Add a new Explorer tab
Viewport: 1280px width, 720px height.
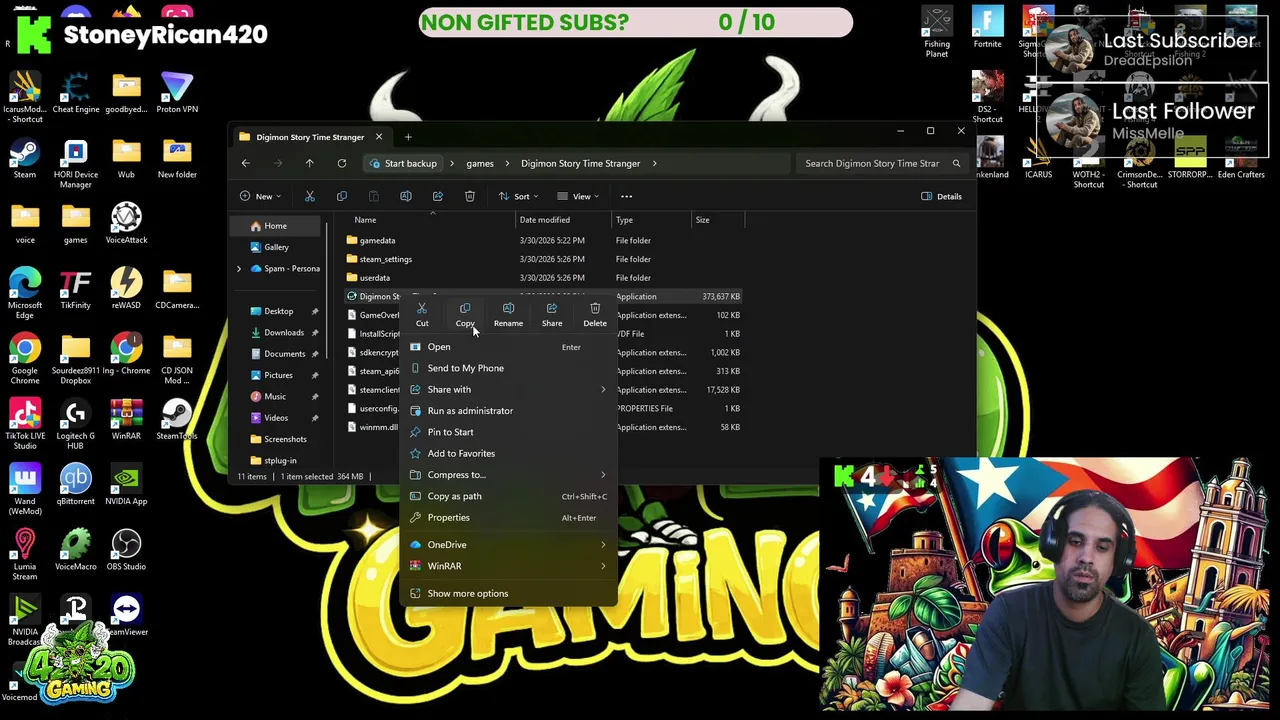click(408, 137)
